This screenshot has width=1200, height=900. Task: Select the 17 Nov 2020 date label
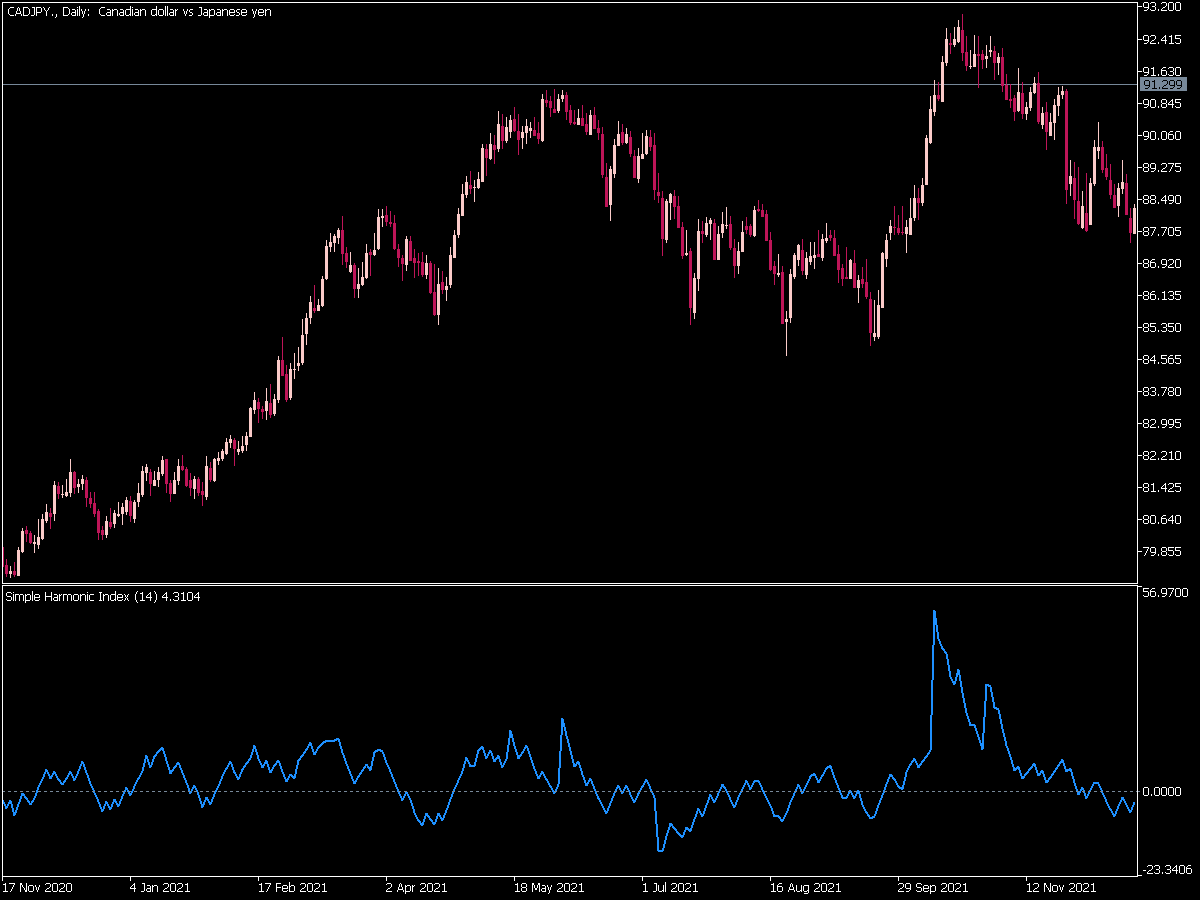[x=38, y=887]
